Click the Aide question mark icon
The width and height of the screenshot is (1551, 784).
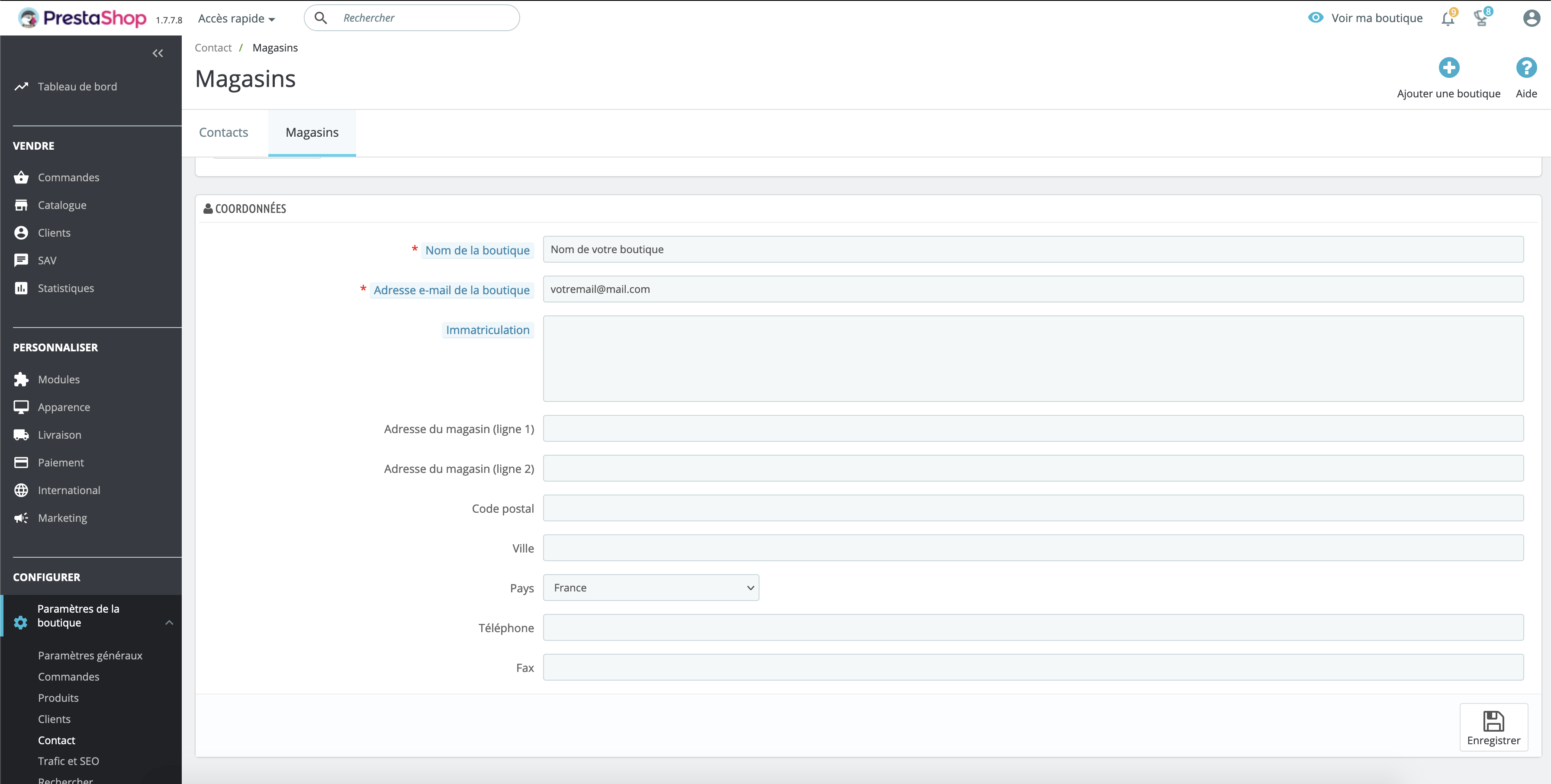[x=1526, y=67]
